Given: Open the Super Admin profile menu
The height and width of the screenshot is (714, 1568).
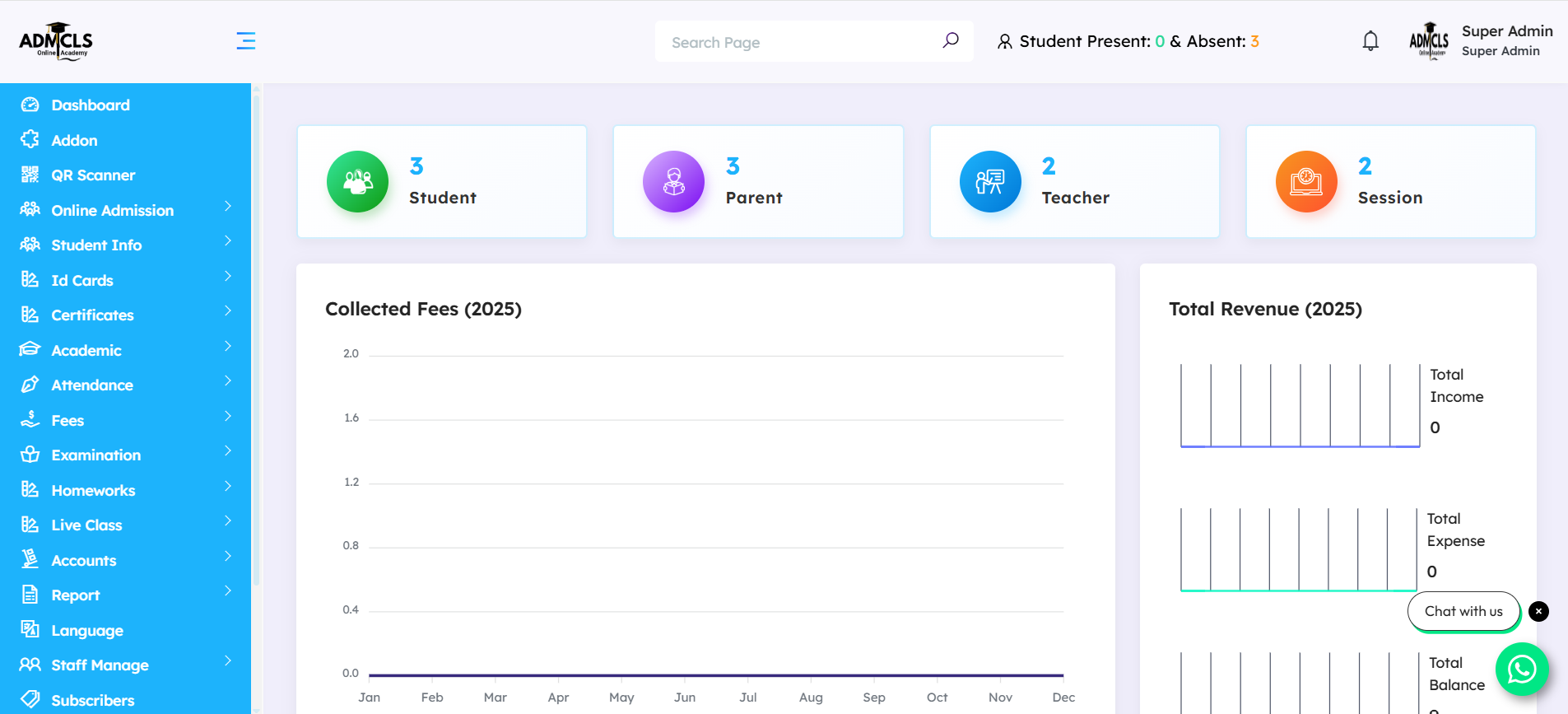Looking at the screenshot, I should (x=1482, y=41).
